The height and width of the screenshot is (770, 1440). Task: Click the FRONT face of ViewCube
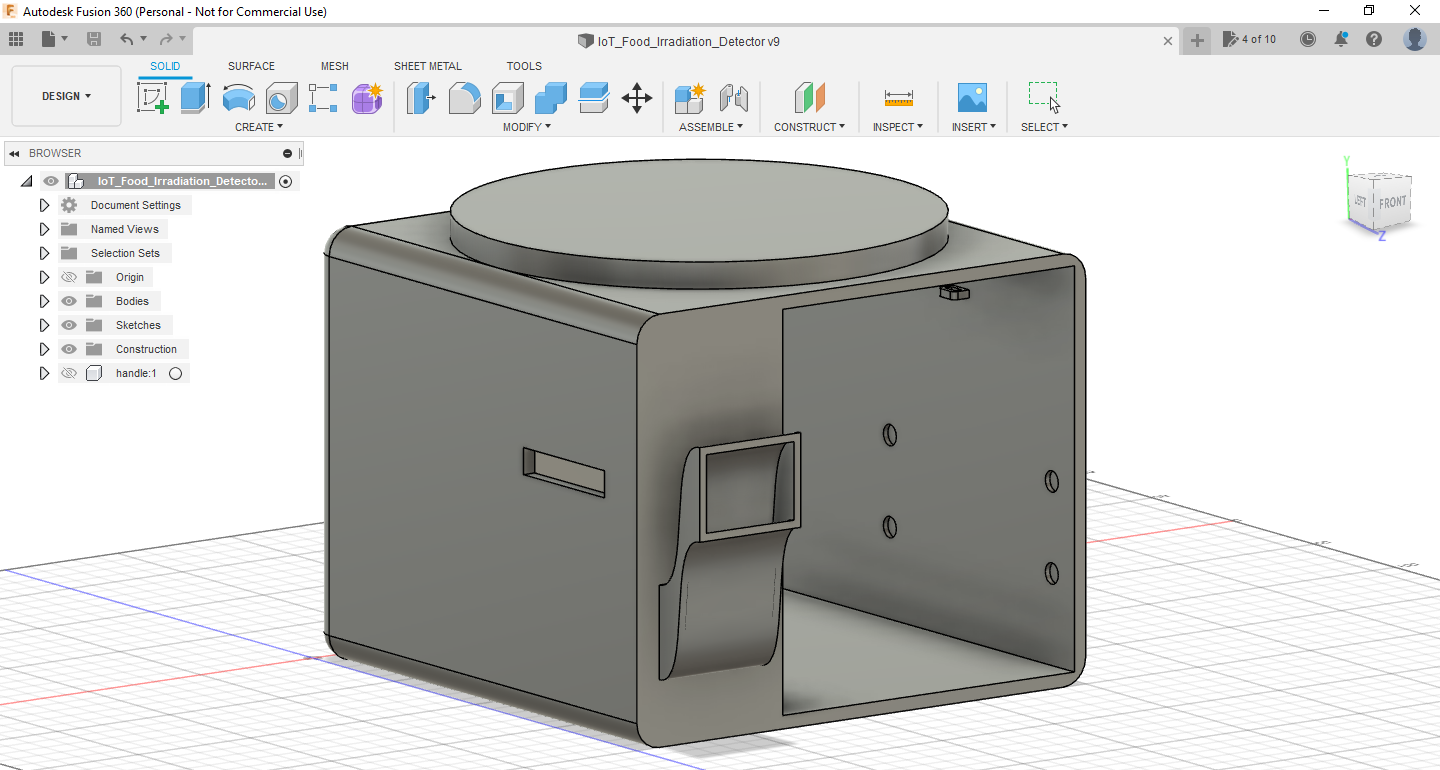1392,203
